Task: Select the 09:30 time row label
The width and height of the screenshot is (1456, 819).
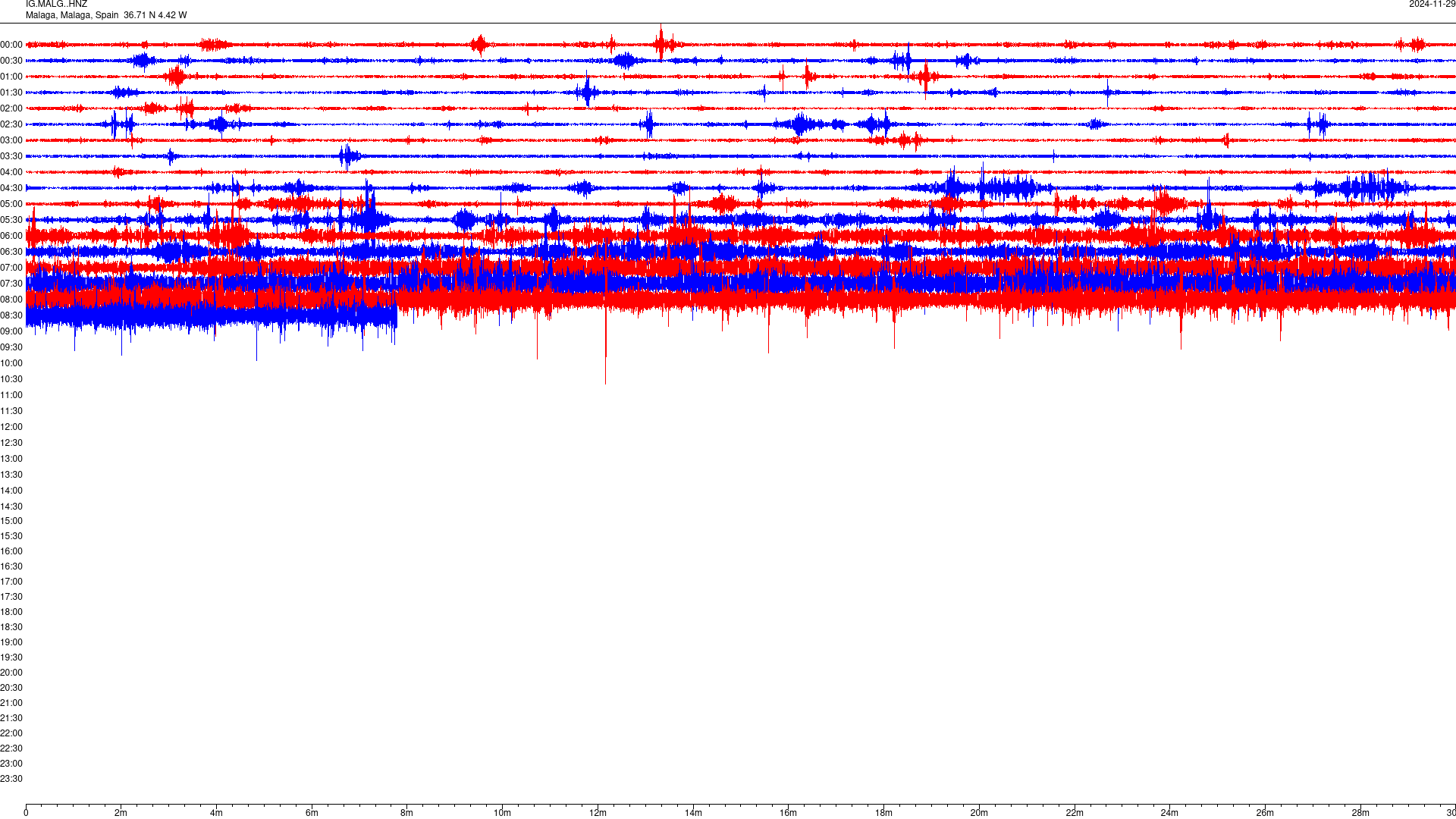Action: (x=11, y=347)
